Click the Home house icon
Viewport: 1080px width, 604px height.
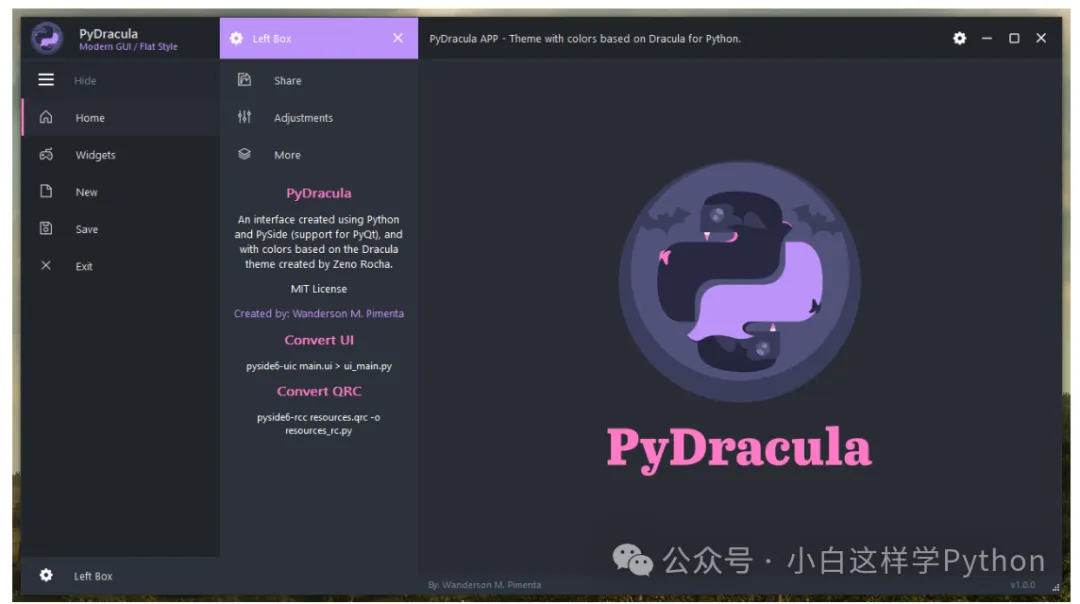(46, 117)
